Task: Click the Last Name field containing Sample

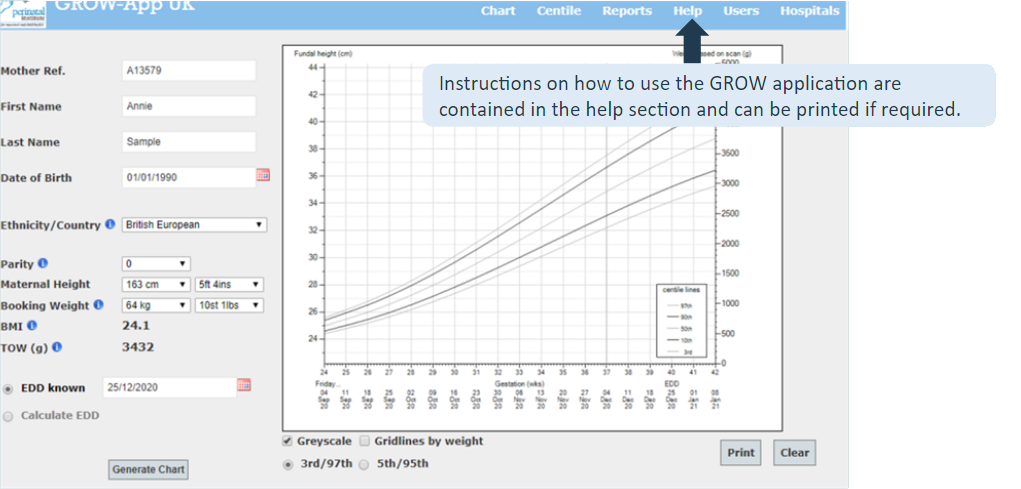Action: click(x=189, y=142)
